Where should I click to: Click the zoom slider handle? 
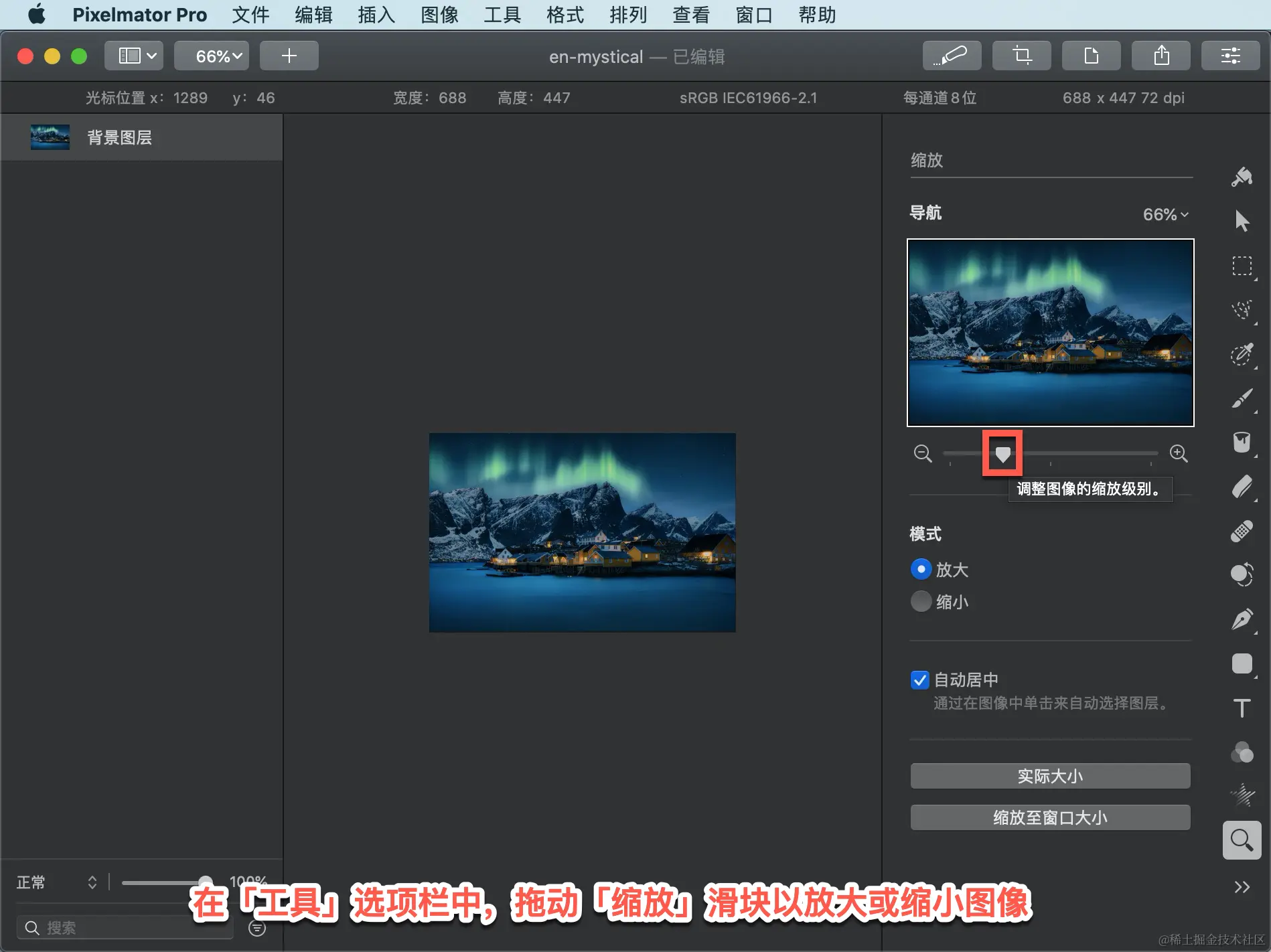coord(1002,455)
